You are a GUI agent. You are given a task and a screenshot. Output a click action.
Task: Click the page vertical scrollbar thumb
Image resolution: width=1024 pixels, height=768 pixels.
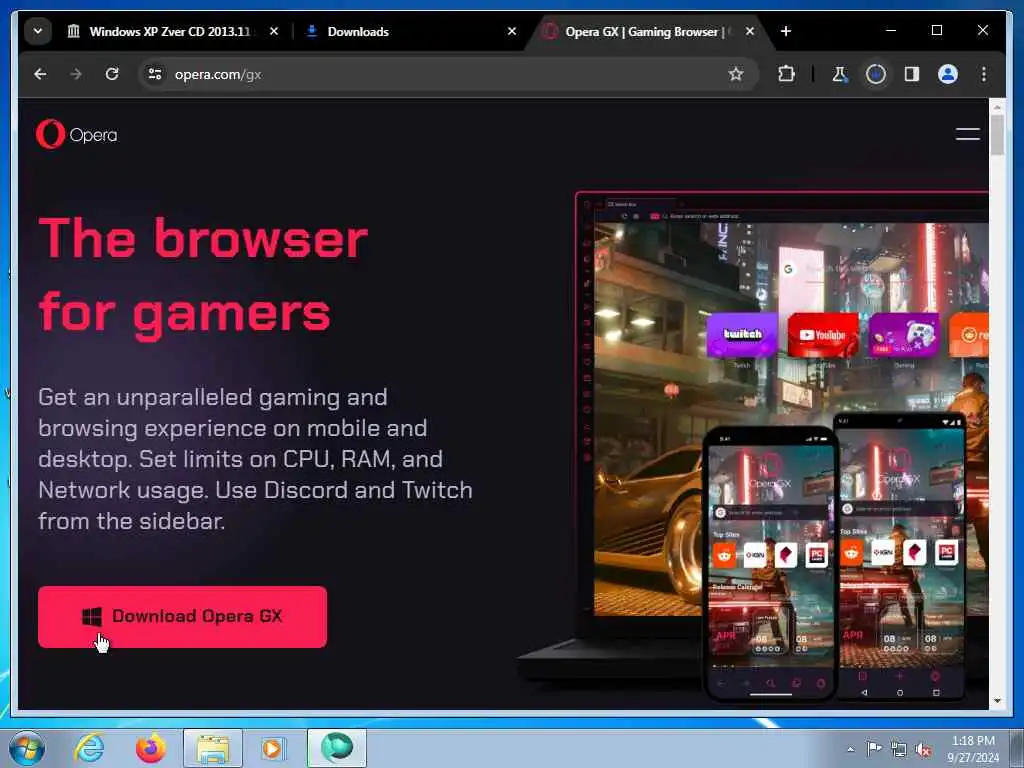pos(997,135)
